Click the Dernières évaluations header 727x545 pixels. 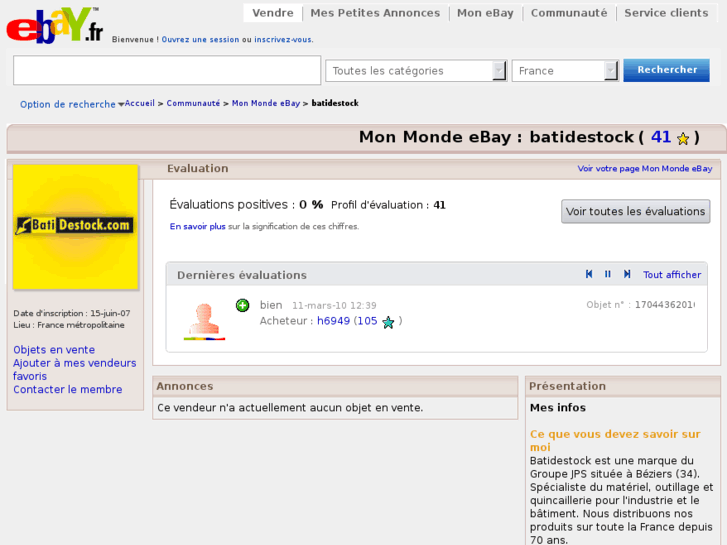point(242,275)
